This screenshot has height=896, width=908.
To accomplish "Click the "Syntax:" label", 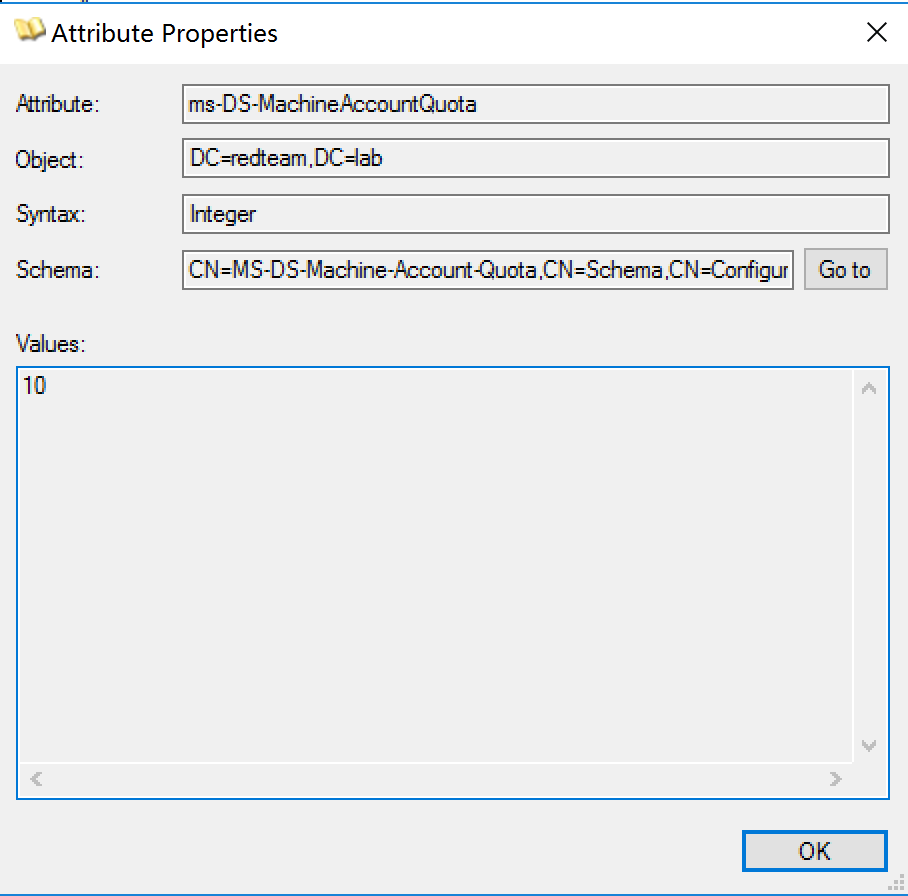I will click(x=51, y=214).
